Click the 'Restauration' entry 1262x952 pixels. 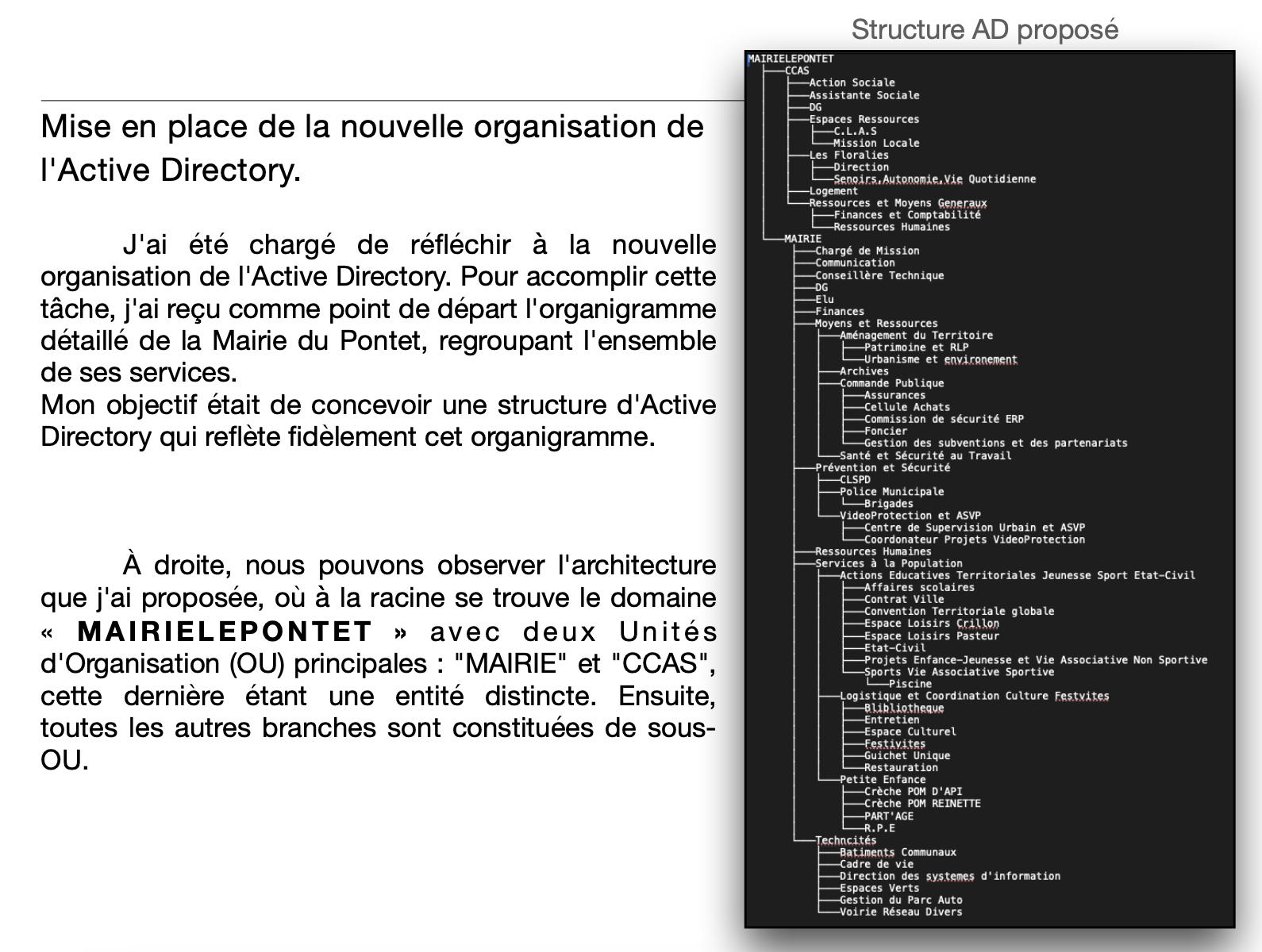901,768
